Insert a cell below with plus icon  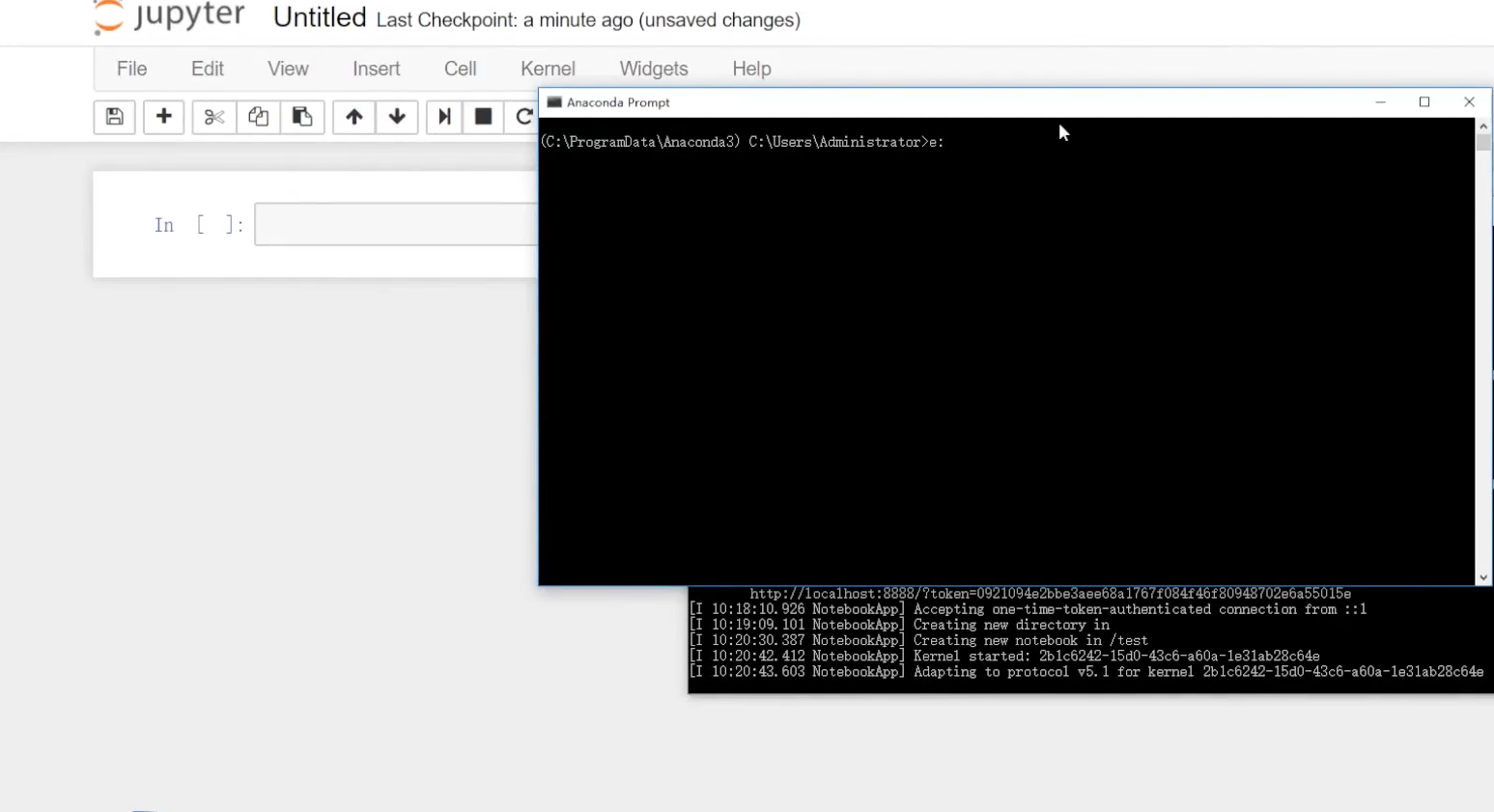tap(163, 117)
